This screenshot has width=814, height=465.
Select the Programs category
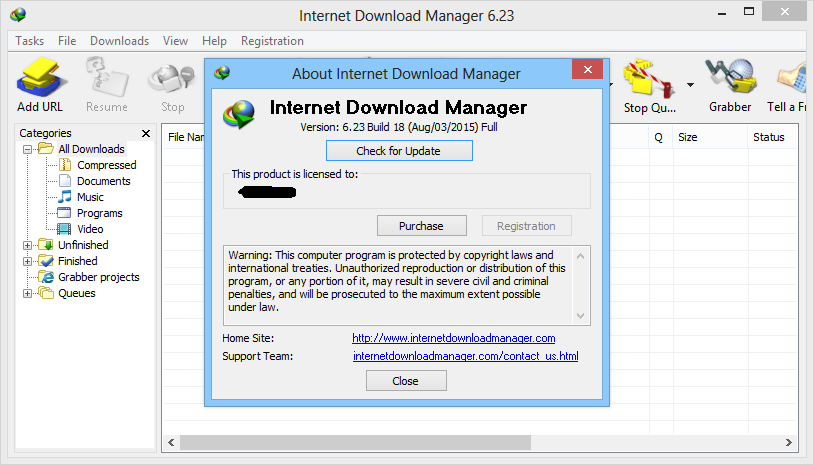99,213
